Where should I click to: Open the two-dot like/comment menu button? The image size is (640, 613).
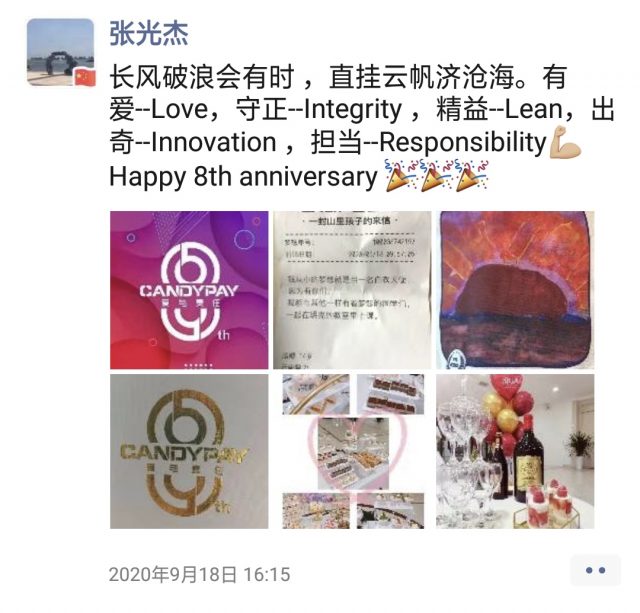click(596, 570)
